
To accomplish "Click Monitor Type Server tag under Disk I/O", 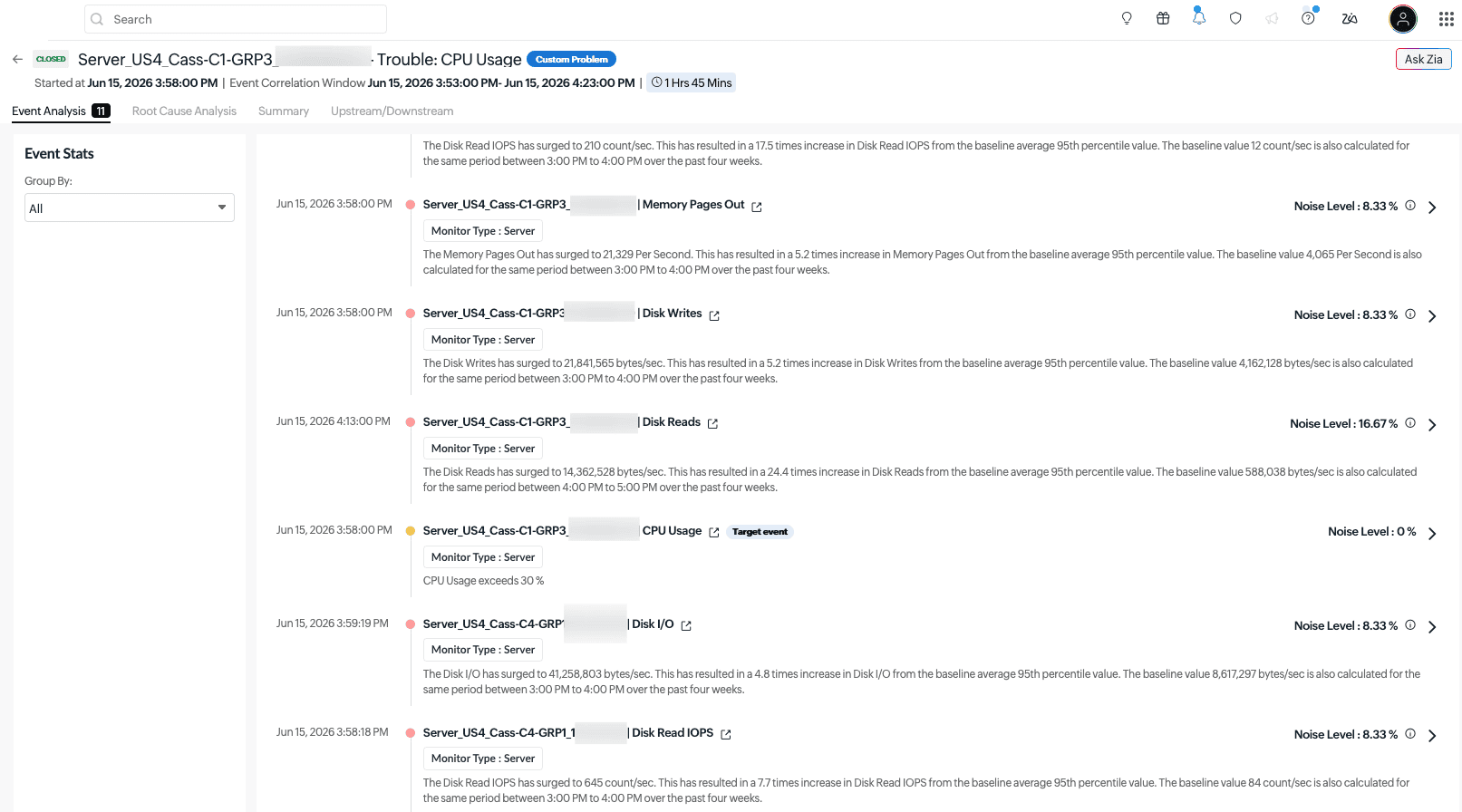I will (x=483, y=650).
